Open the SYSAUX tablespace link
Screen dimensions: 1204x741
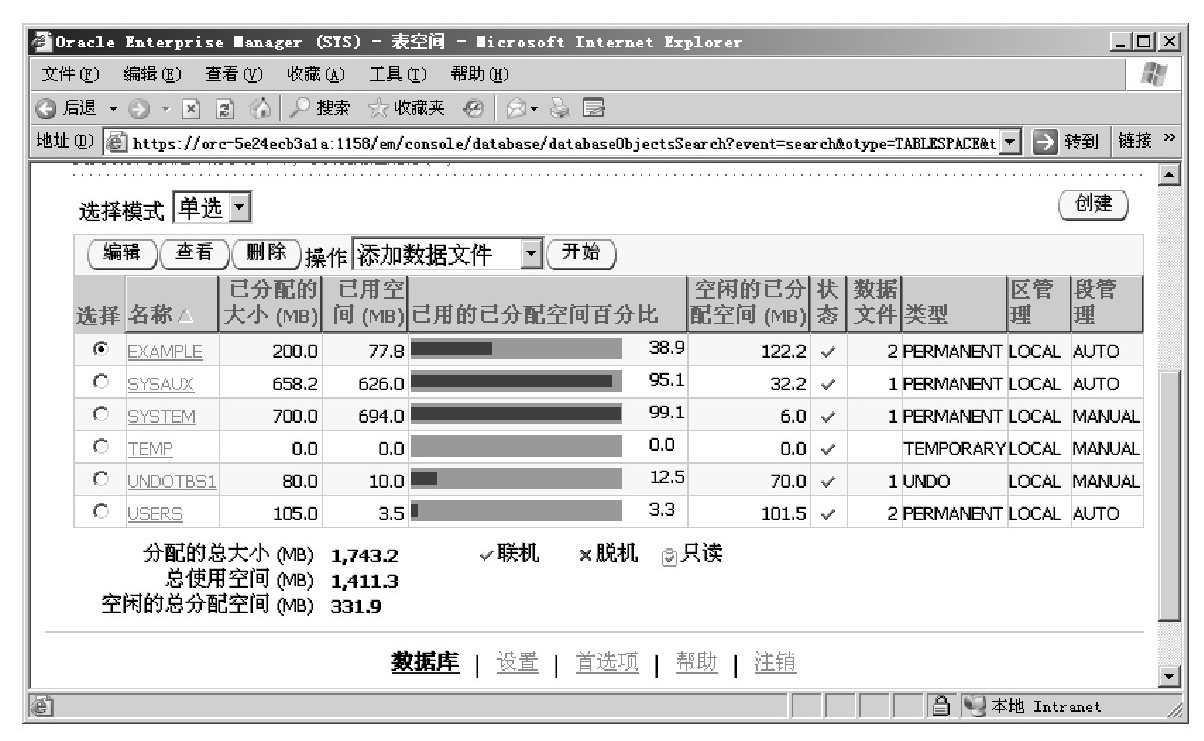tap(161, 383)
